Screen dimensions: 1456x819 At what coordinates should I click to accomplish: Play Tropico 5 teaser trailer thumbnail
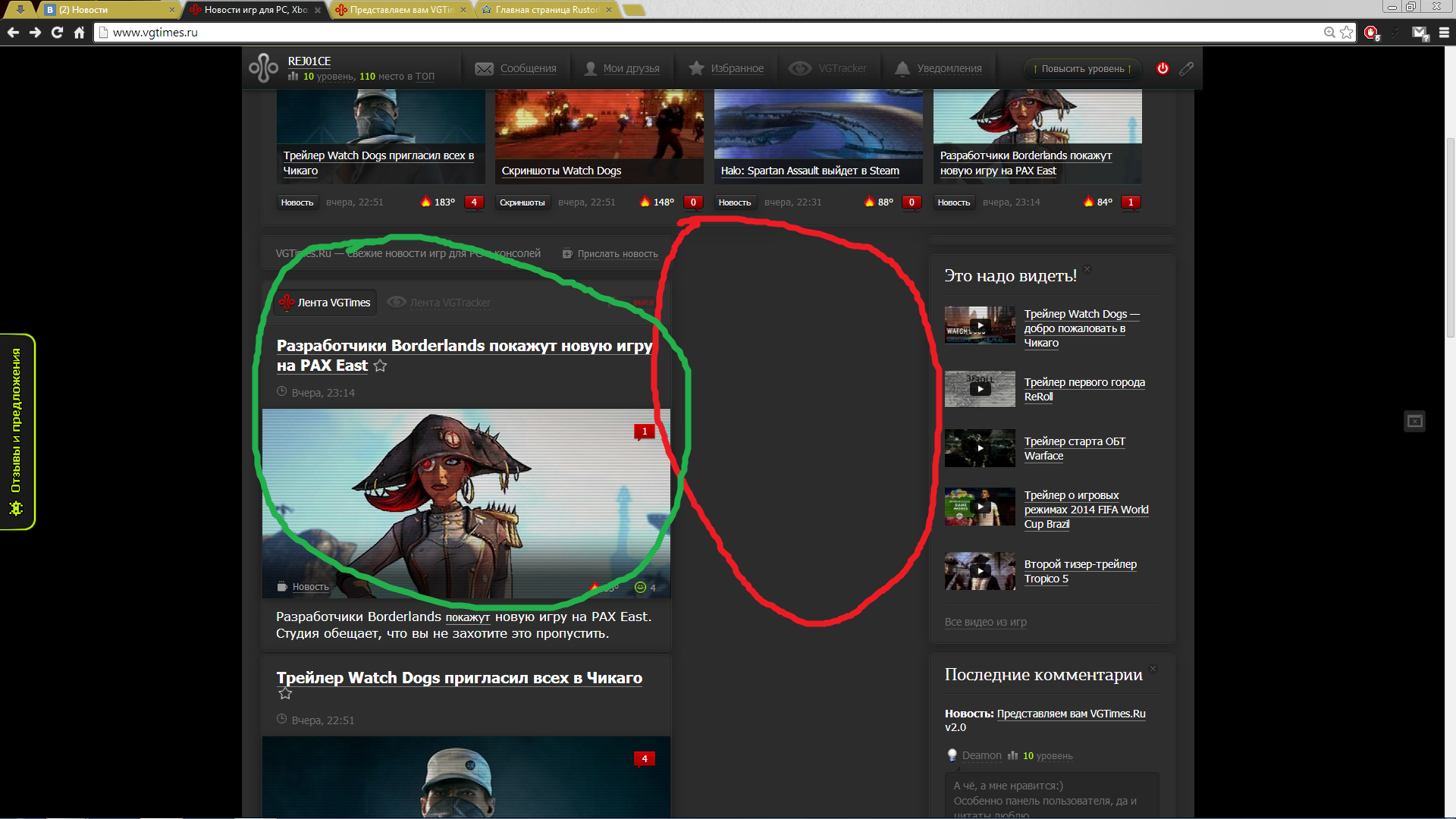click(x=980, y=571)
